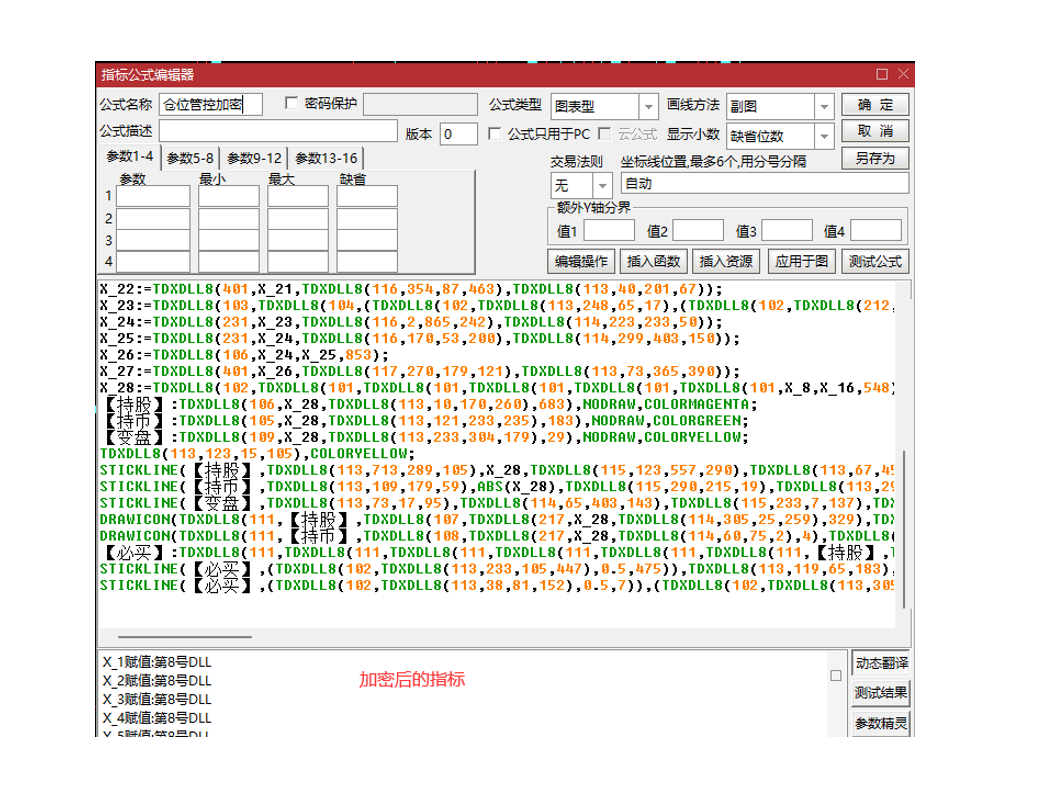Open the 显示小数 dropdown list
Viewport: 1052px width, 786px height.
point(824,136)
